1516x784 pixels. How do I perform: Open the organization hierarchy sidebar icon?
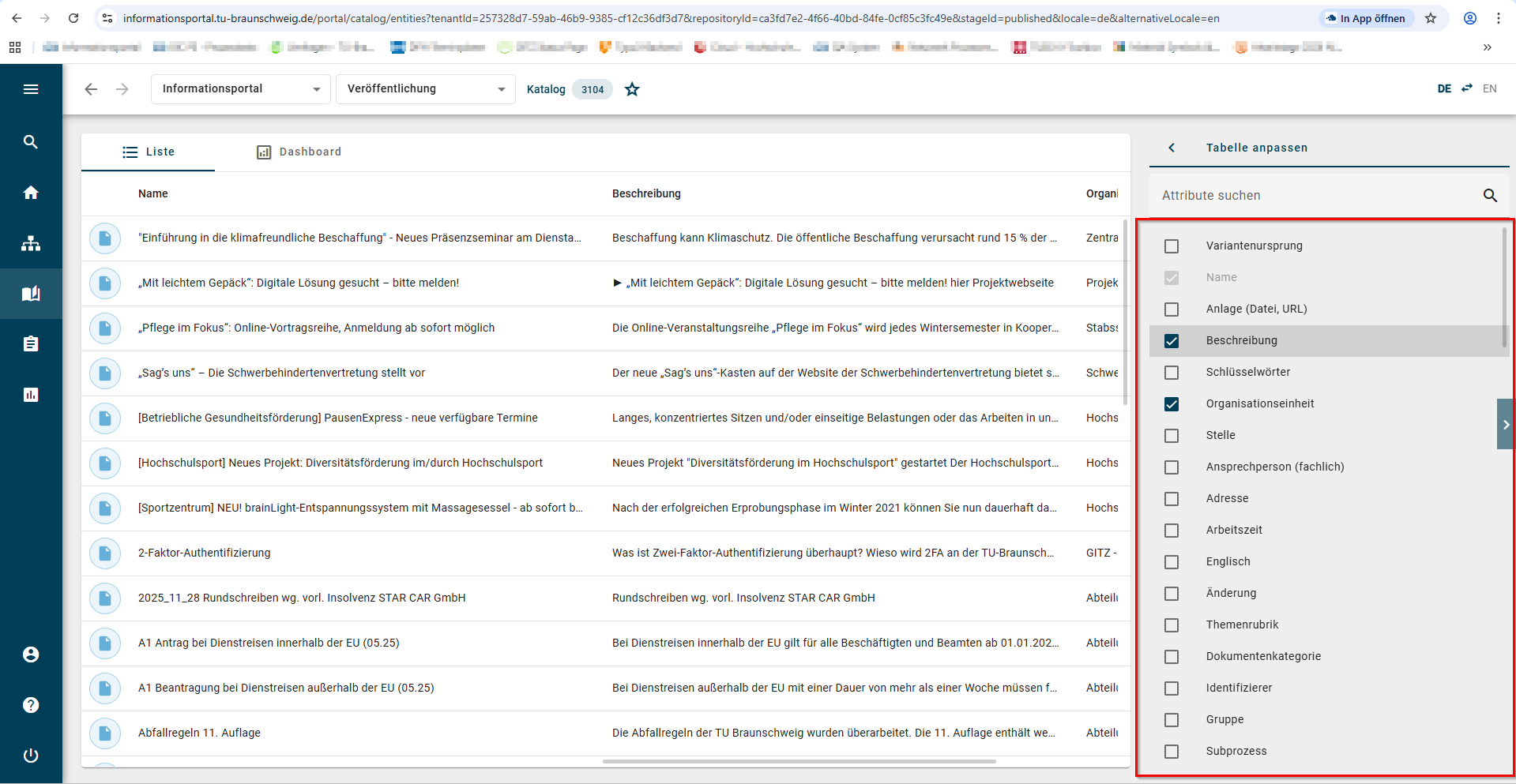(x=31, y=243)
